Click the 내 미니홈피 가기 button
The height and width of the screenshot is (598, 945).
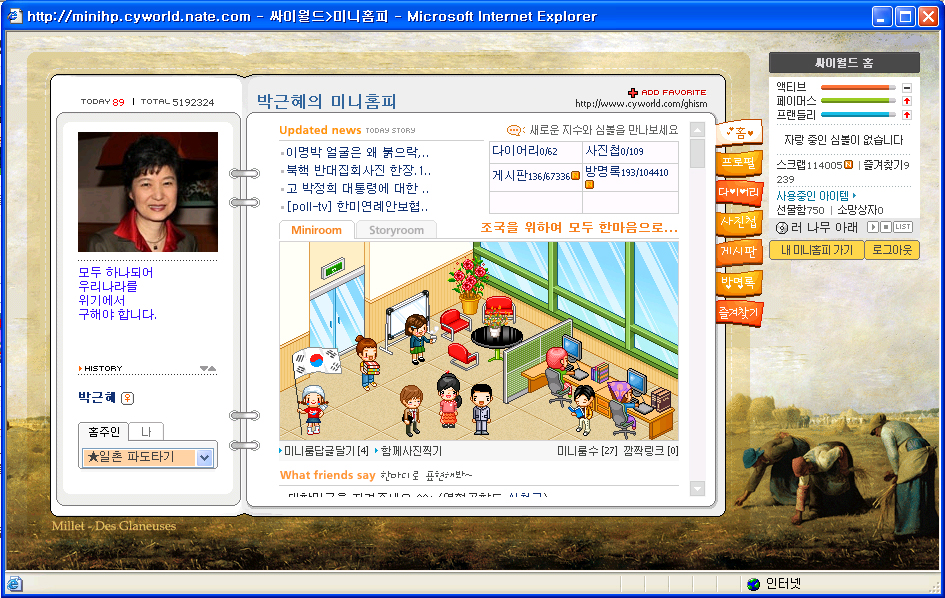[816, 250]
